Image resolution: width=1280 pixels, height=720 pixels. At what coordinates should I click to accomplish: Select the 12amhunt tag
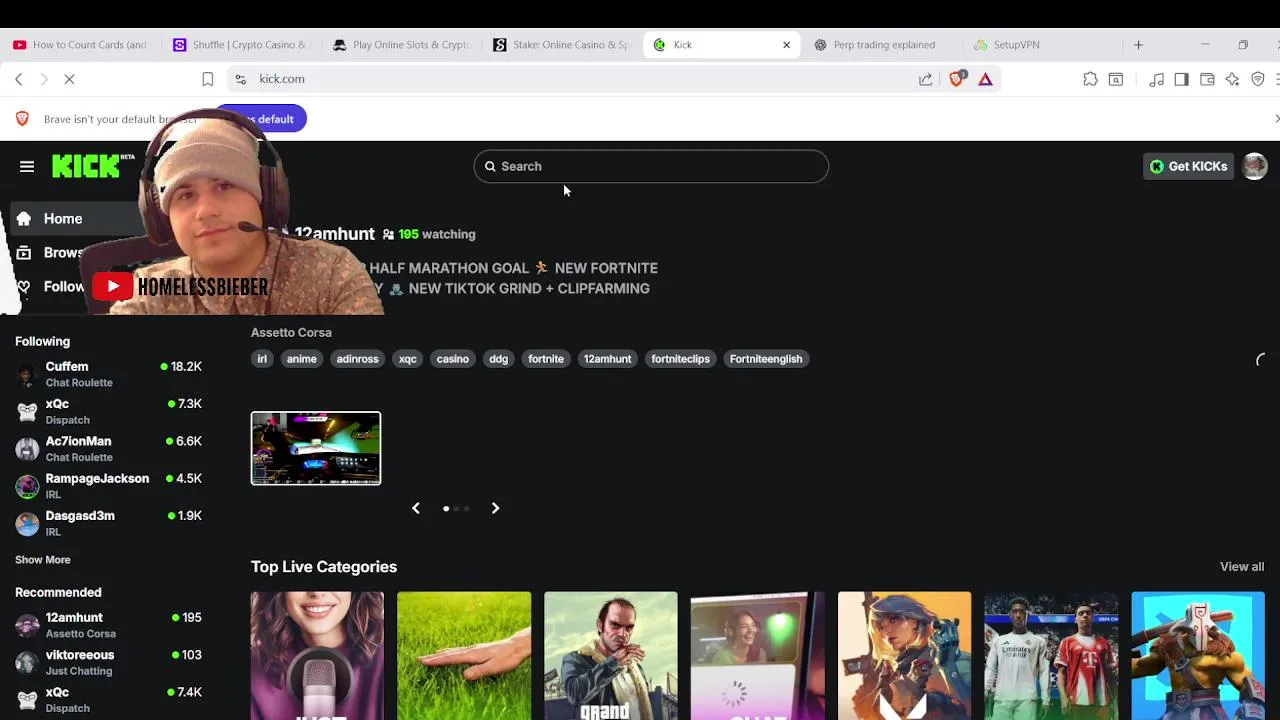[x=607, y=359]
